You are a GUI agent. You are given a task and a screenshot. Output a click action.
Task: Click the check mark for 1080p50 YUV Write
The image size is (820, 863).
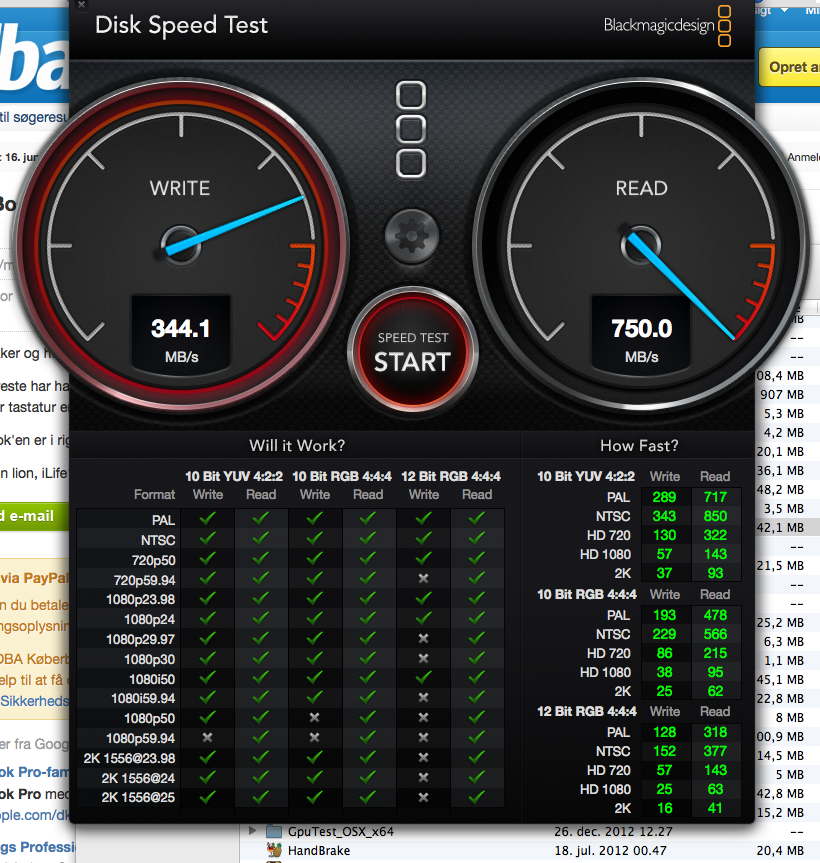click(x=207, y=718)
